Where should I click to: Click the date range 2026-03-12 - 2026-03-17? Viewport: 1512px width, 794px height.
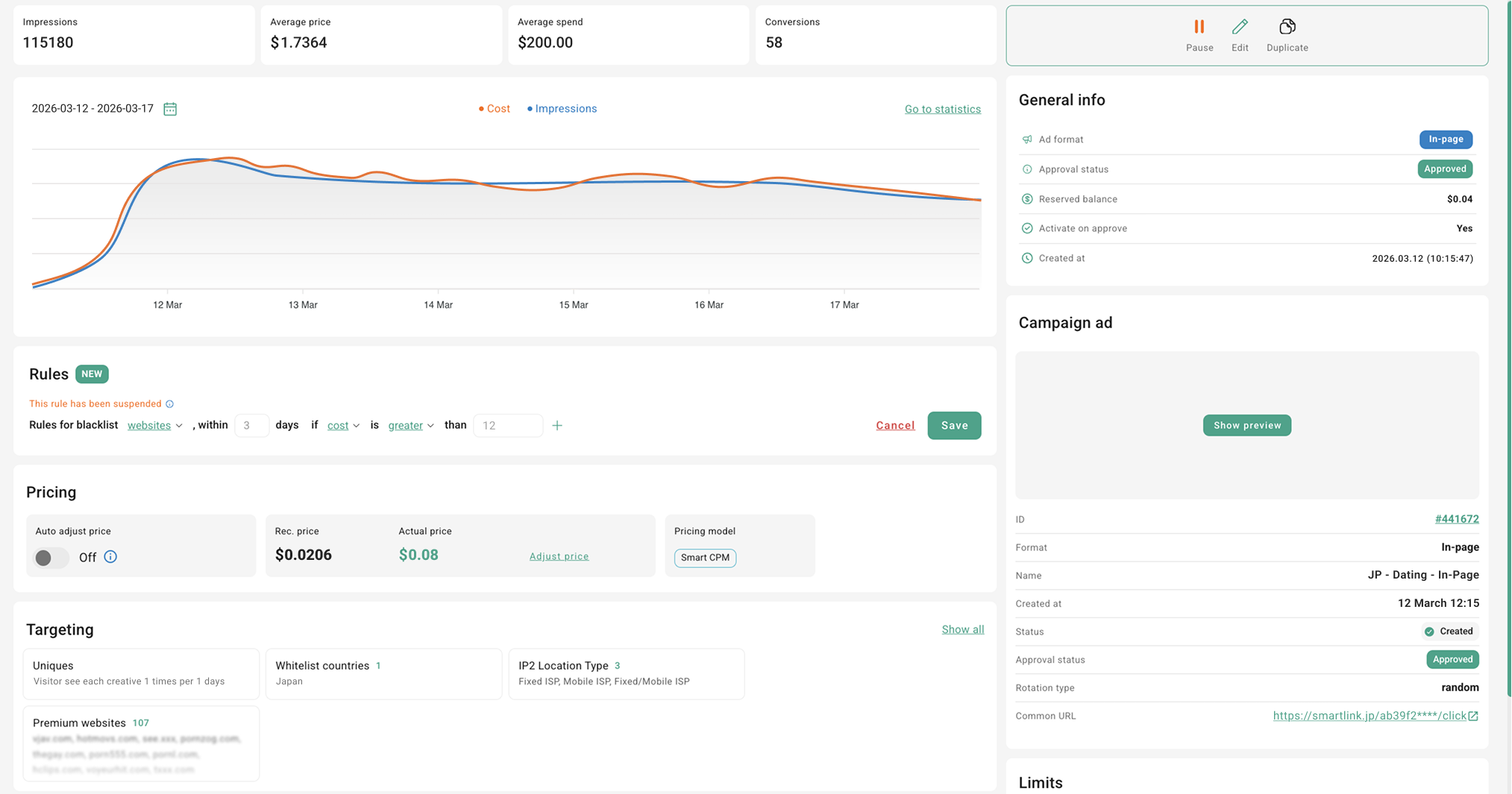(92, 109)
